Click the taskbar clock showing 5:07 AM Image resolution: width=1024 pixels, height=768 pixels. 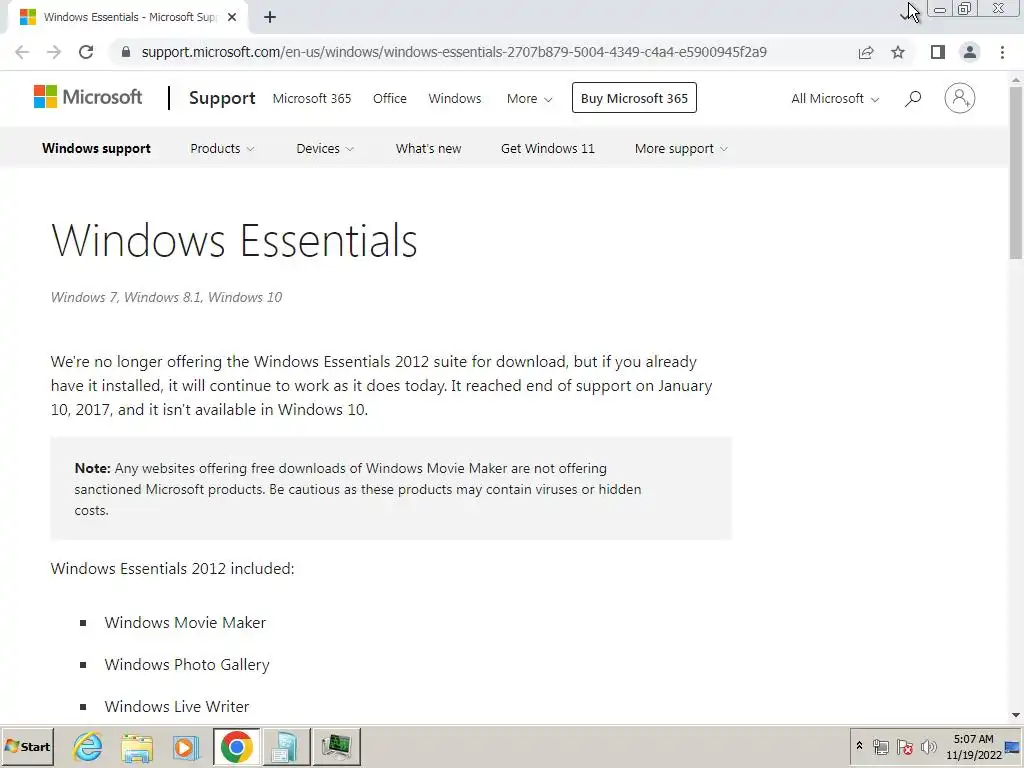(973, 746)
